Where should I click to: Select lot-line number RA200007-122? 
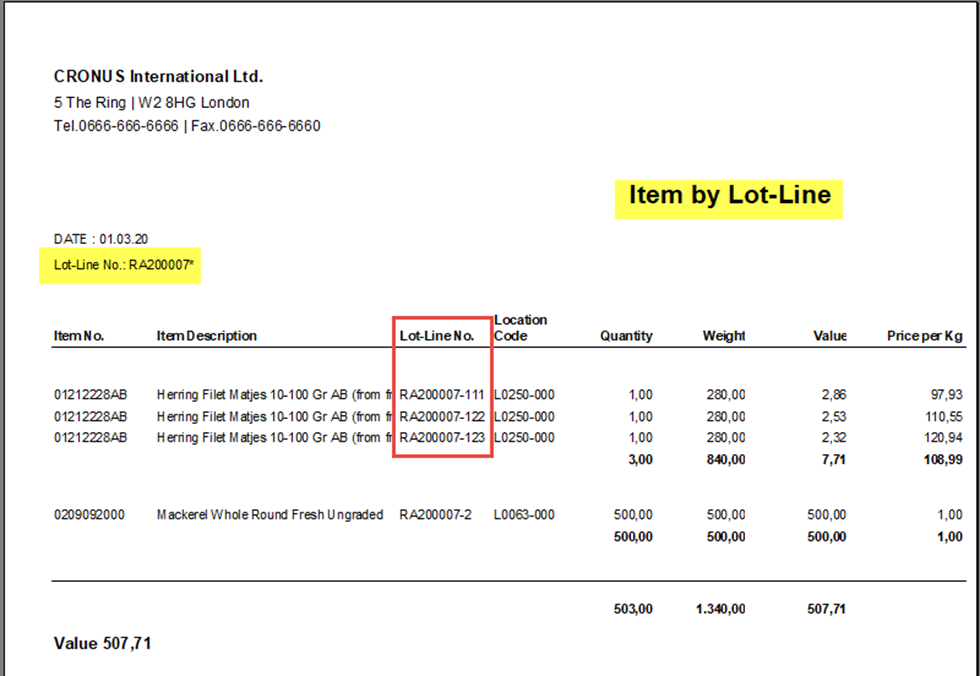[442, 416]
